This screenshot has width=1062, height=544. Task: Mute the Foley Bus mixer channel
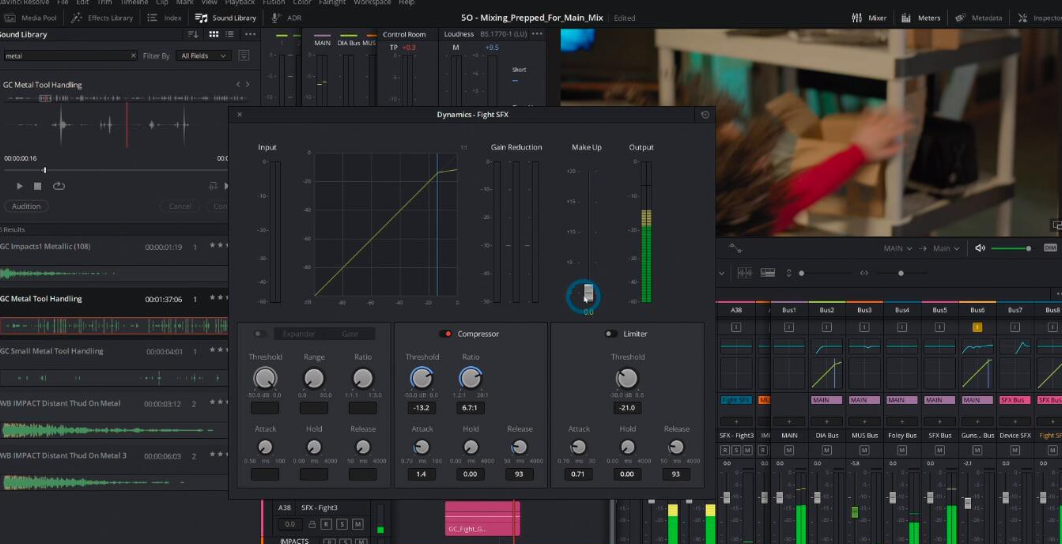(901, 450)
